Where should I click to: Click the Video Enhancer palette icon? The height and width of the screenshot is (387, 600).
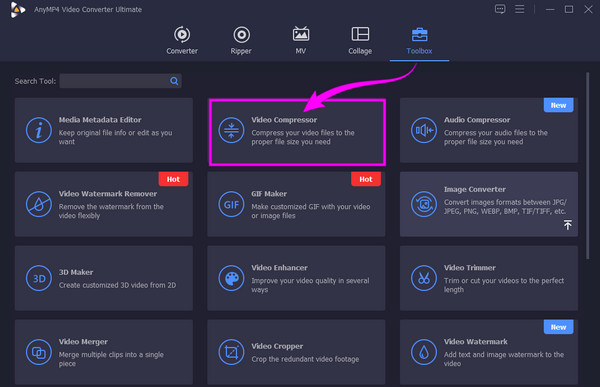[231, 278]
